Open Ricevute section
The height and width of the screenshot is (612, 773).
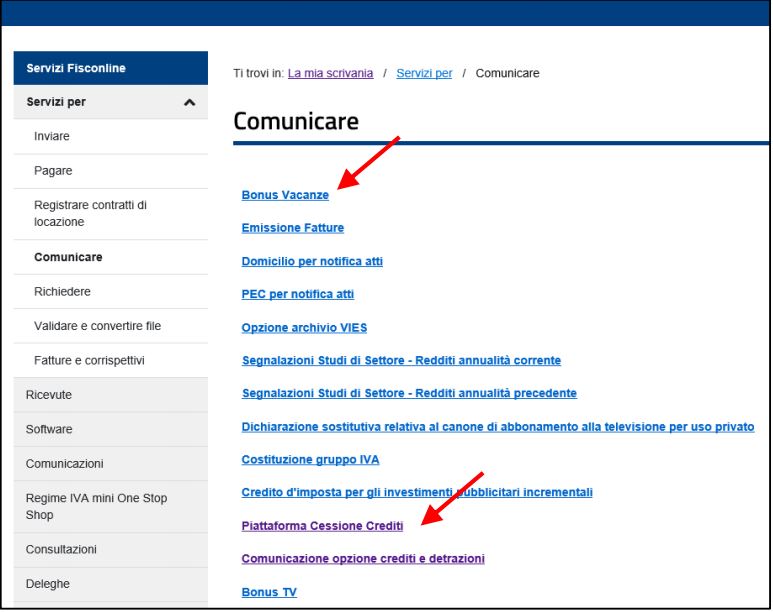point(110,396)
